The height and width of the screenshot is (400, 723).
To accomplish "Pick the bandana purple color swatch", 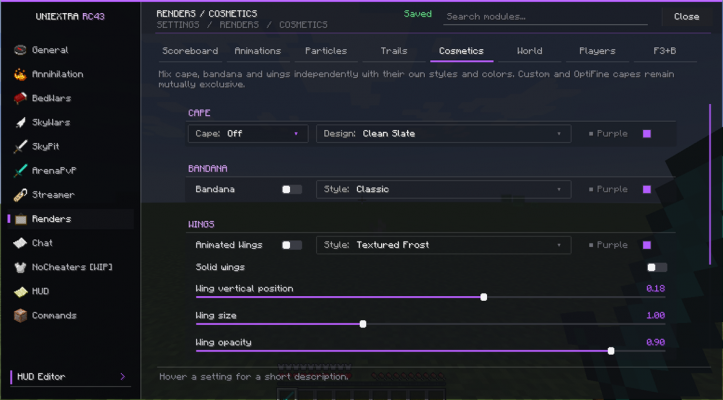I will coord(647,189).
